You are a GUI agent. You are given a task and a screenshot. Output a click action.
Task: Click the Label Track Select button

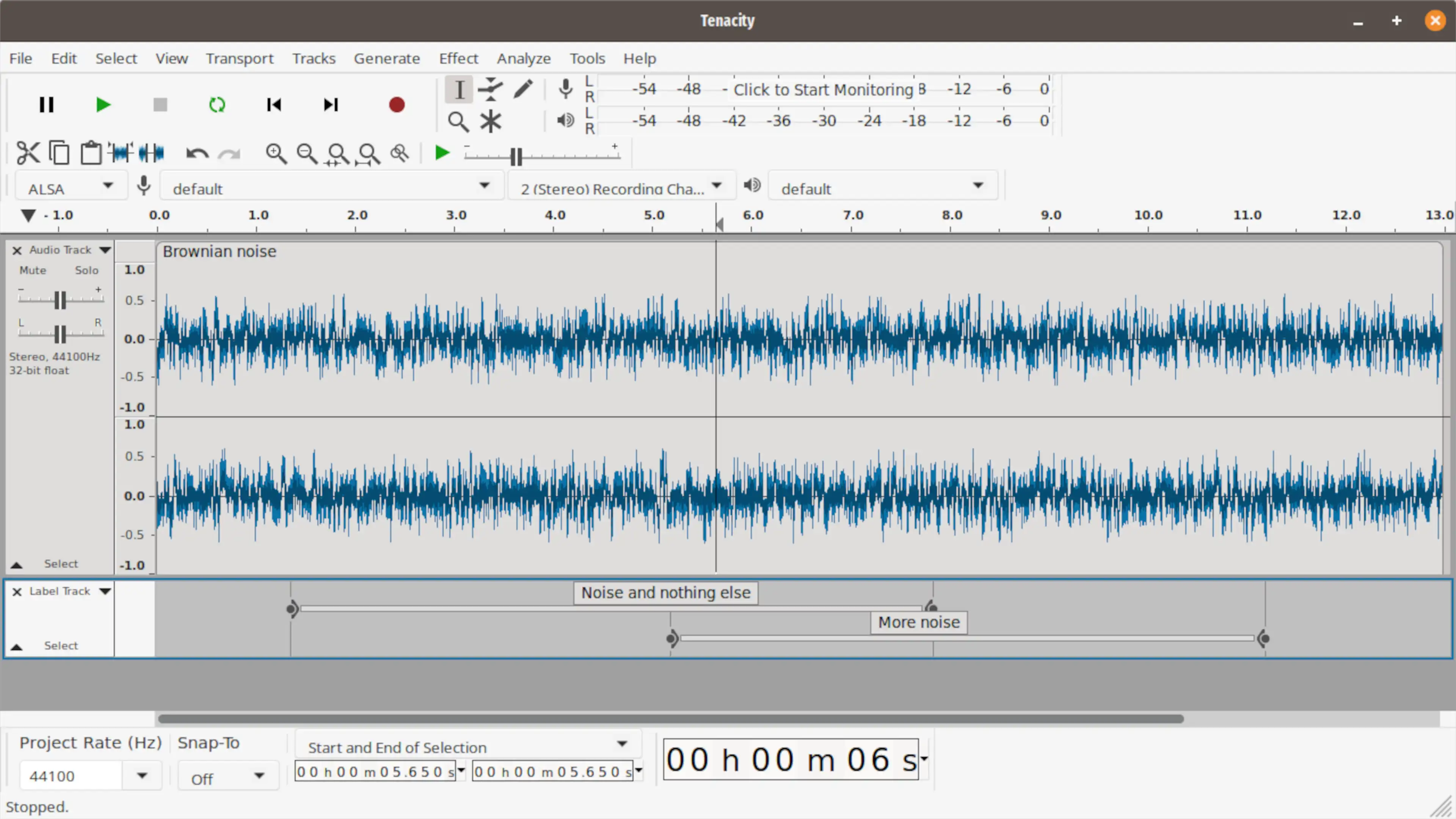(61, 645)
